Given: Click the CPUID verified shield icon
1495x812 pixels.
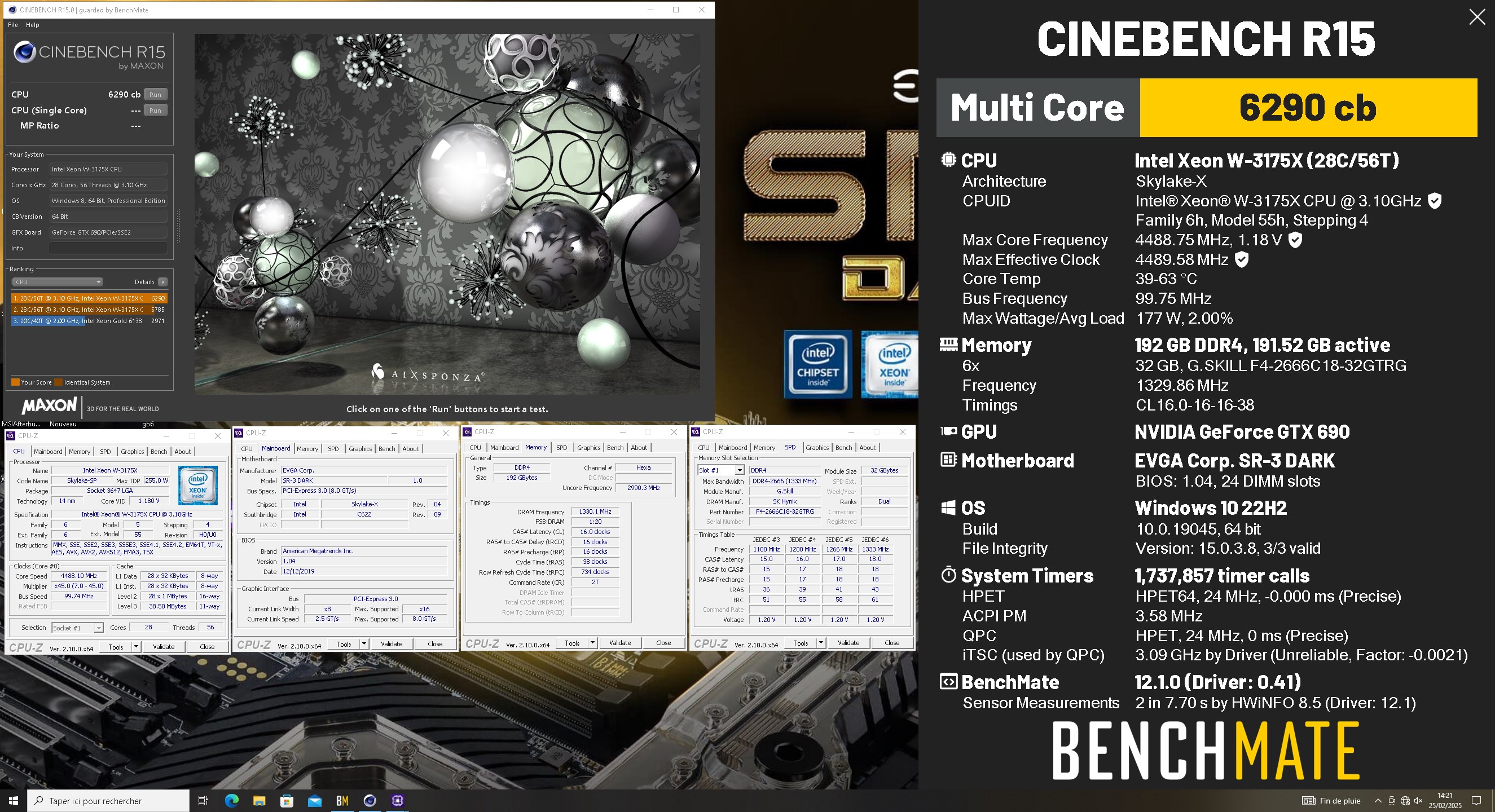Looking at the screenshot, I should pyautogui.click(x=1434, y=201).
